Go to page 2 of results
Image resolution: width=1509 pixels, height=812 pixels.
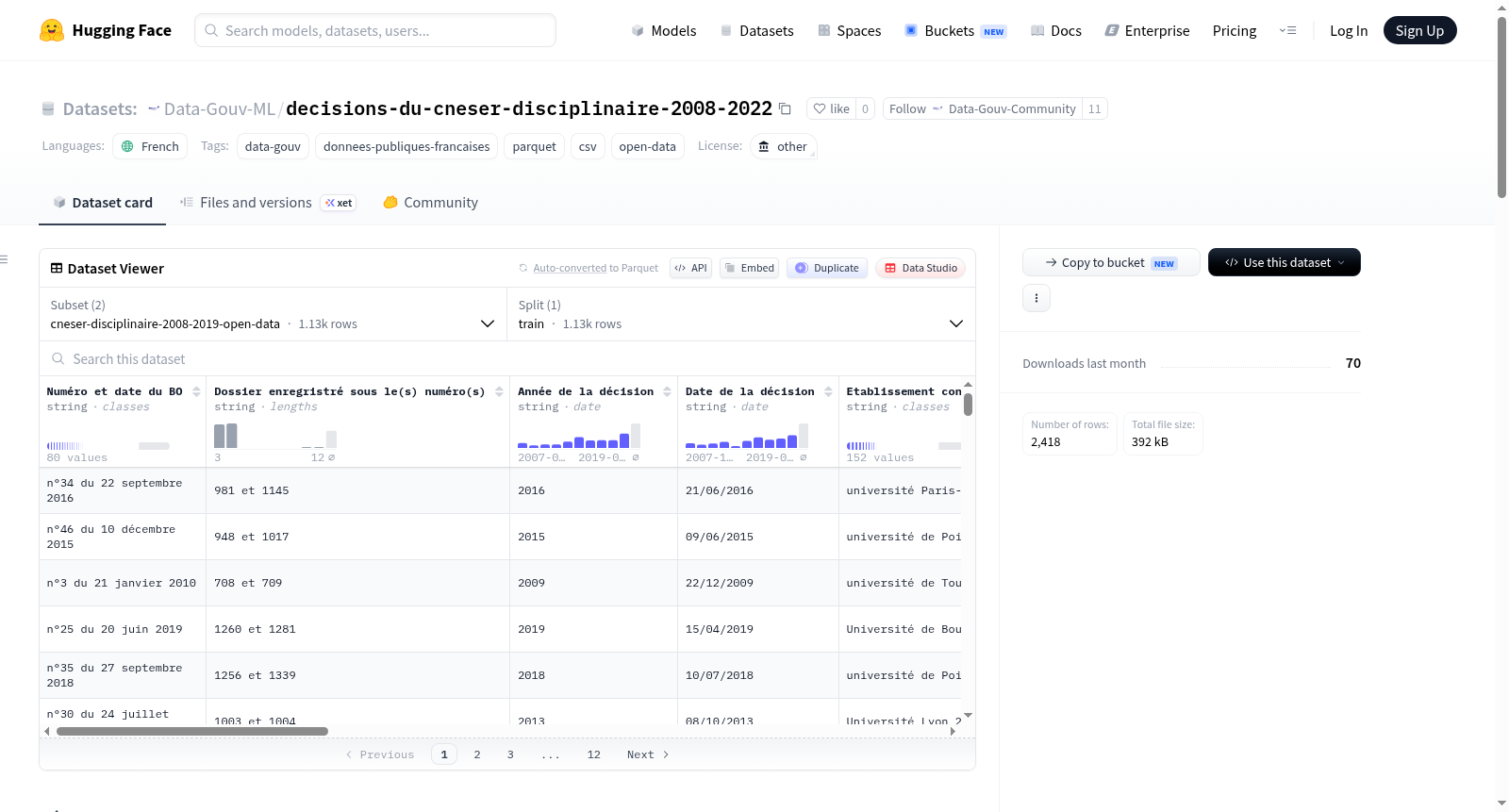coord(477,754)
